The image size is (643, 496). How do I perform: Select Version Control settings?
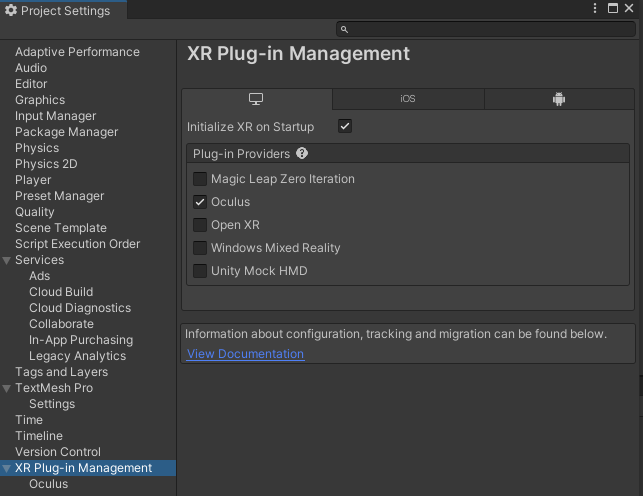pos(58,451)
